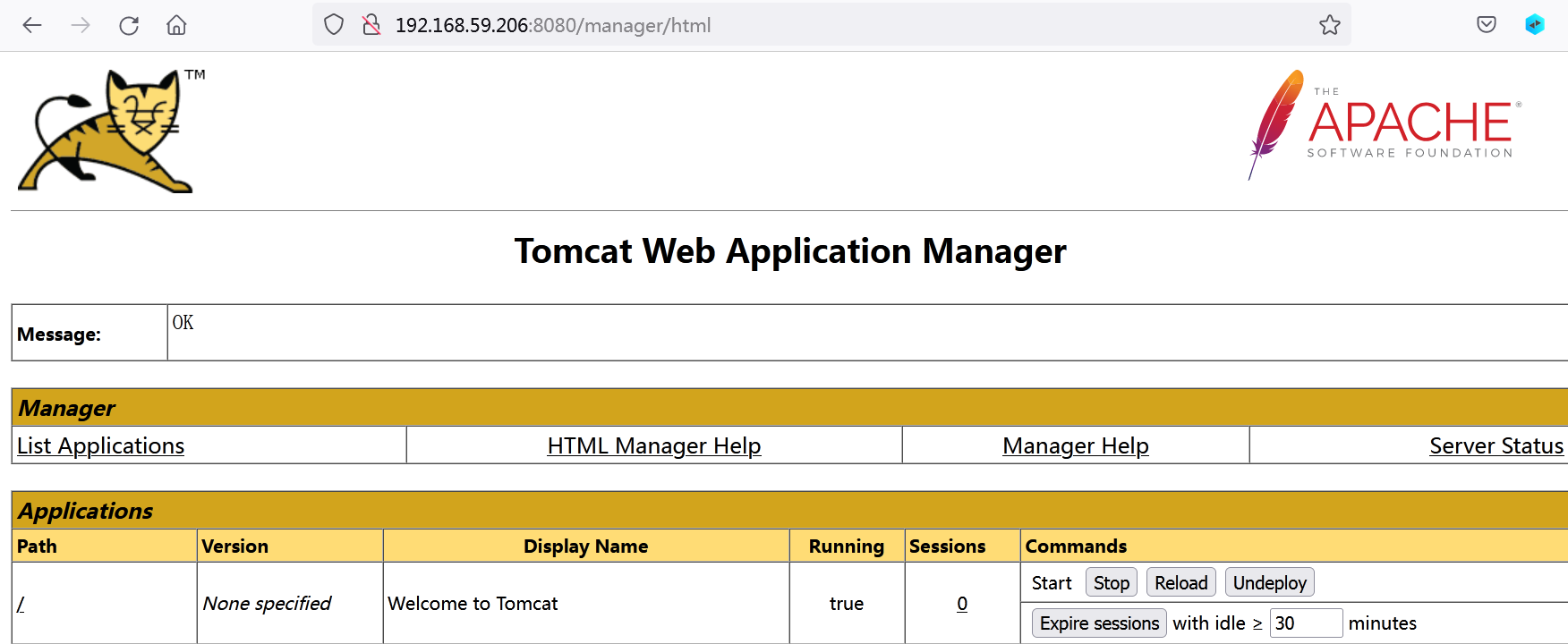
Task: Click the OK message text
Action: pyautogui.click(x=183, y=322)
